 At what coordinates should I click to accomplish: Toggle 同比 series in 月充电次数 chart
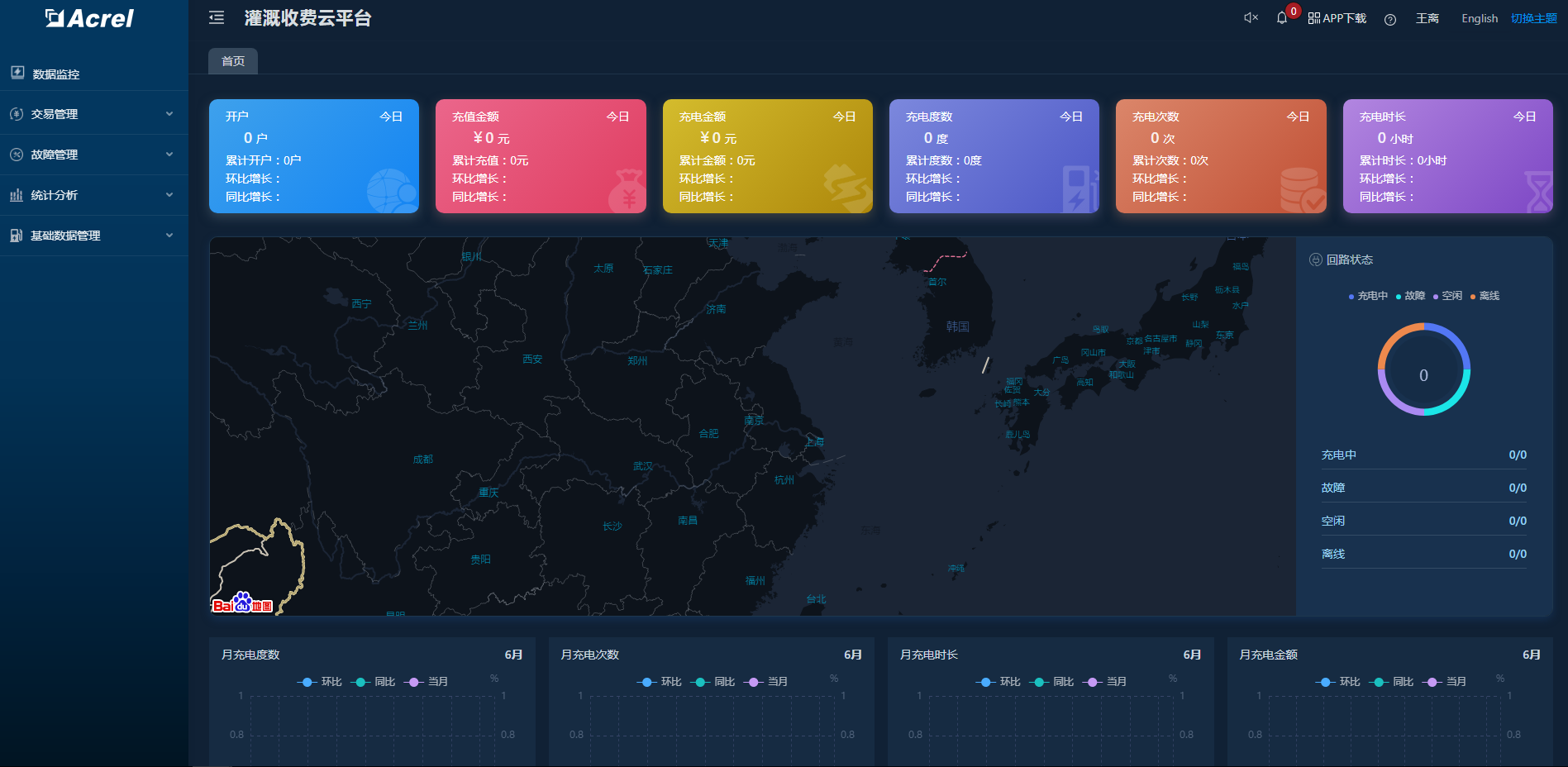tap(713, 682)
